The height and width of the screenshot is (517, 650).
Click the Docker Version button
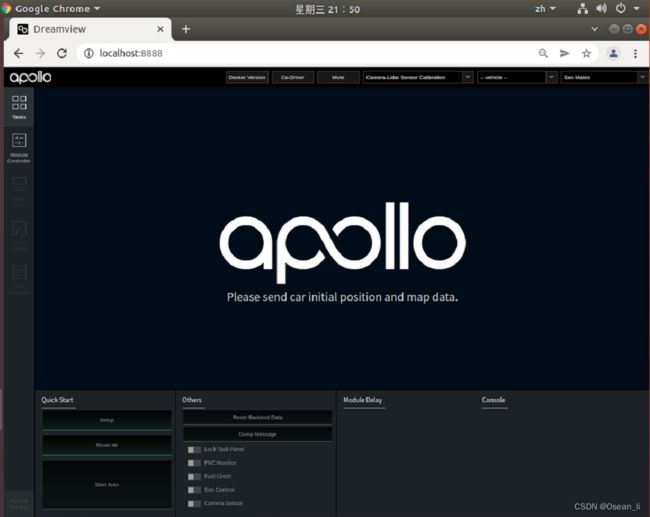tap(247, 78)
